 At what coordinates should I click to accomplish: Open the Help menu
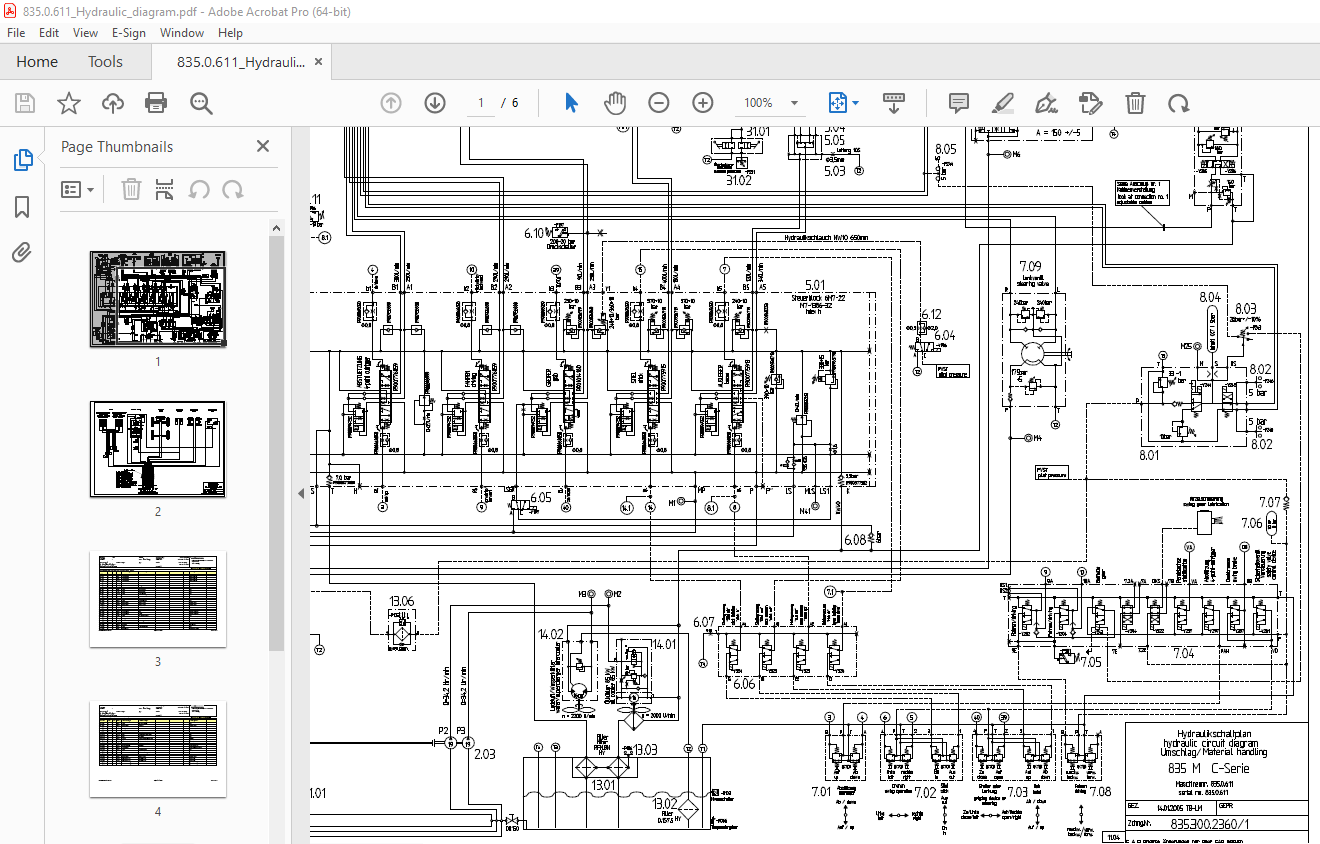pos(230,32)
